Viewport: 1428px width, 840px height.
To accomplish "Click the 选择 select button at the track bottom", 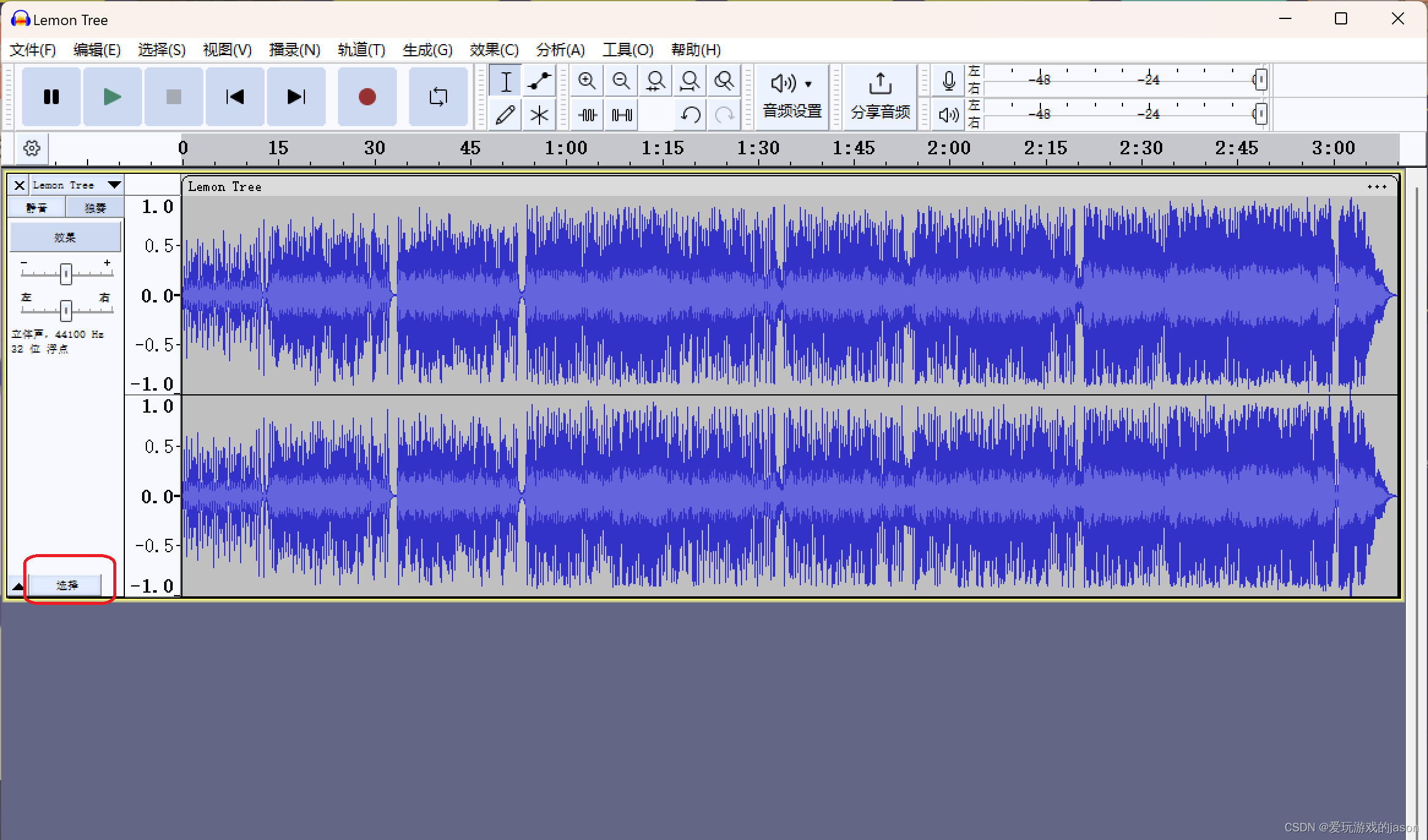I will (x=66, y=585).
